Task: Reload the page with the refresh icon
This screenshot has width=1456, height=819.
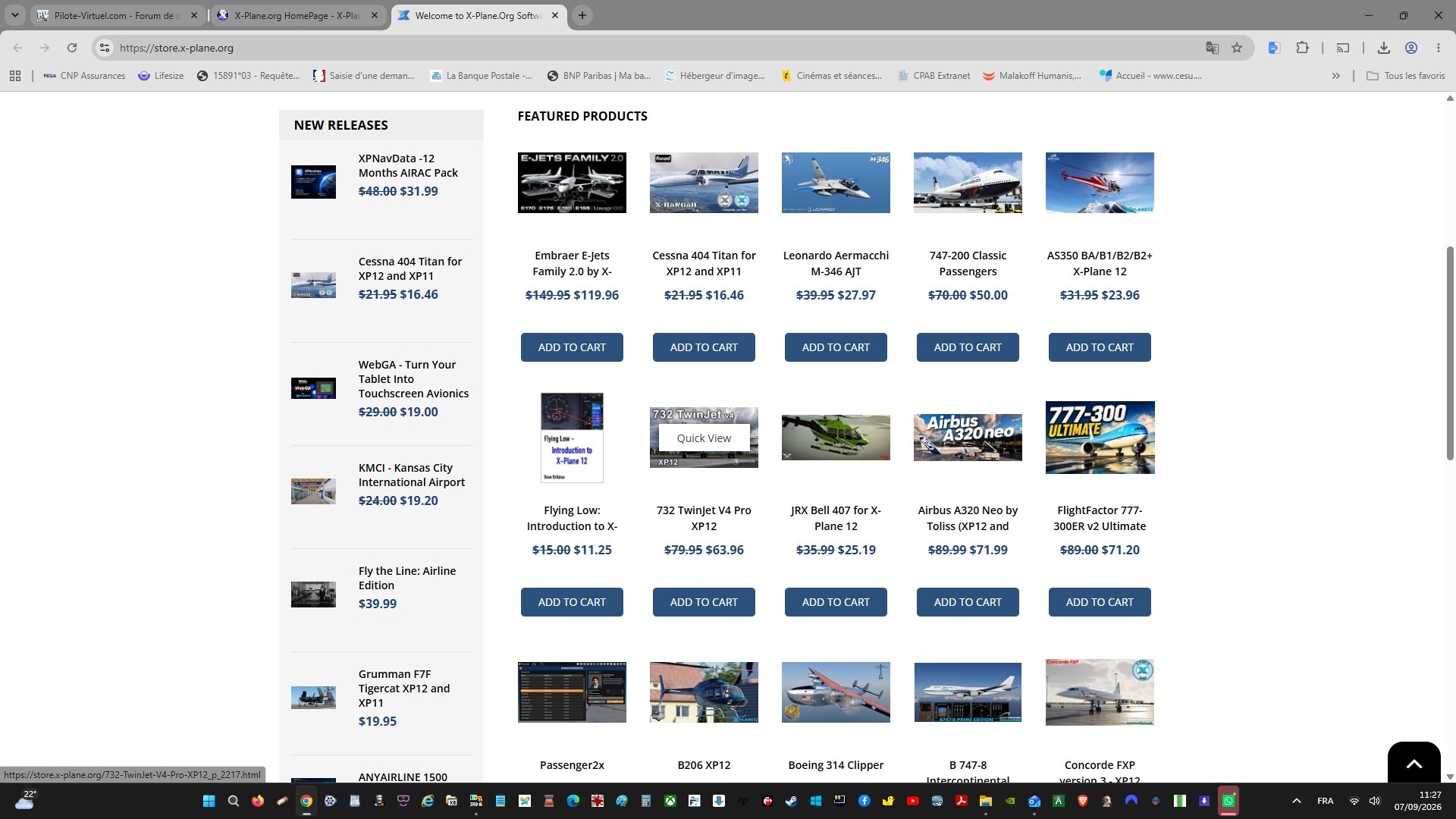Action: pos(72,48)
